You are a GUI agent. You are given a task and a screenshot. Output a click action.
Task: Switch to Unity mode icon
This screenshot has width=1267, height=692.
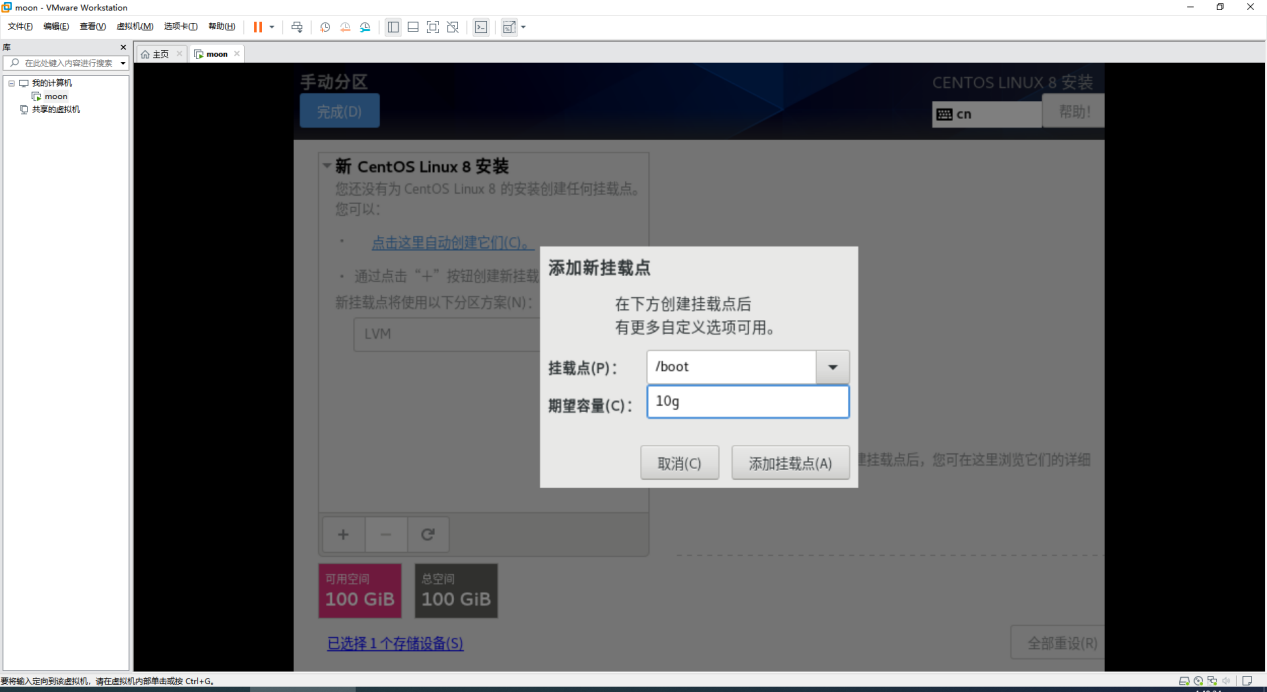(x=453, y=27)
